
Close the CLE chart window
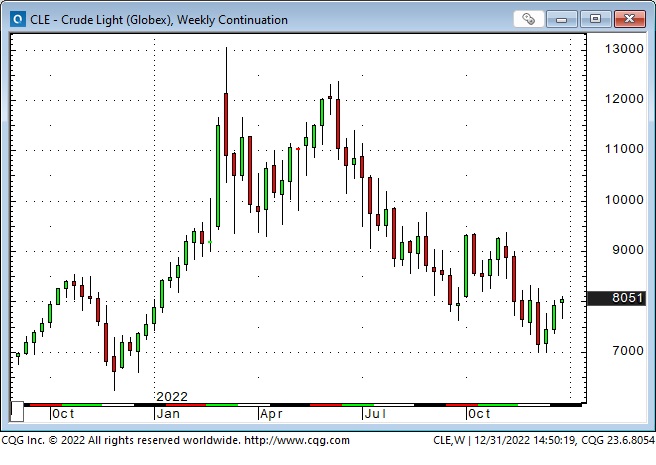[629, 19]
